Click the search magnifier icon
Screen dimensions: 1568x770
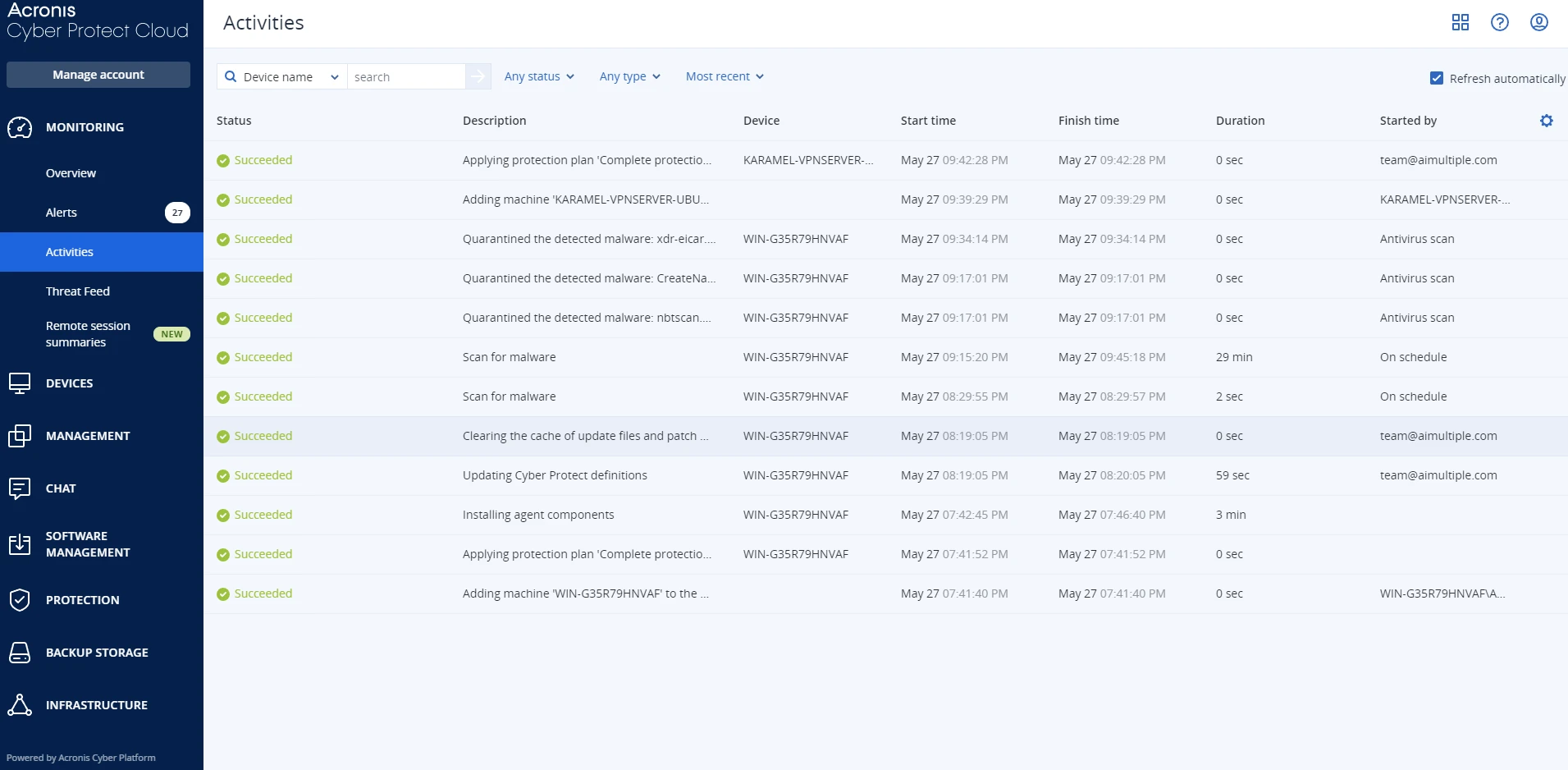231,76
